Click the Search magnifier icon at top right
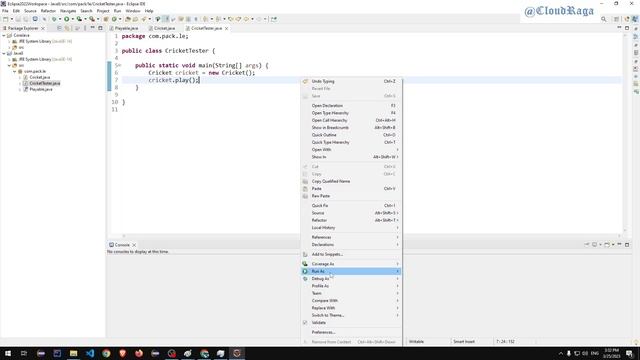The image size is (640, 360). coord(604,19)
